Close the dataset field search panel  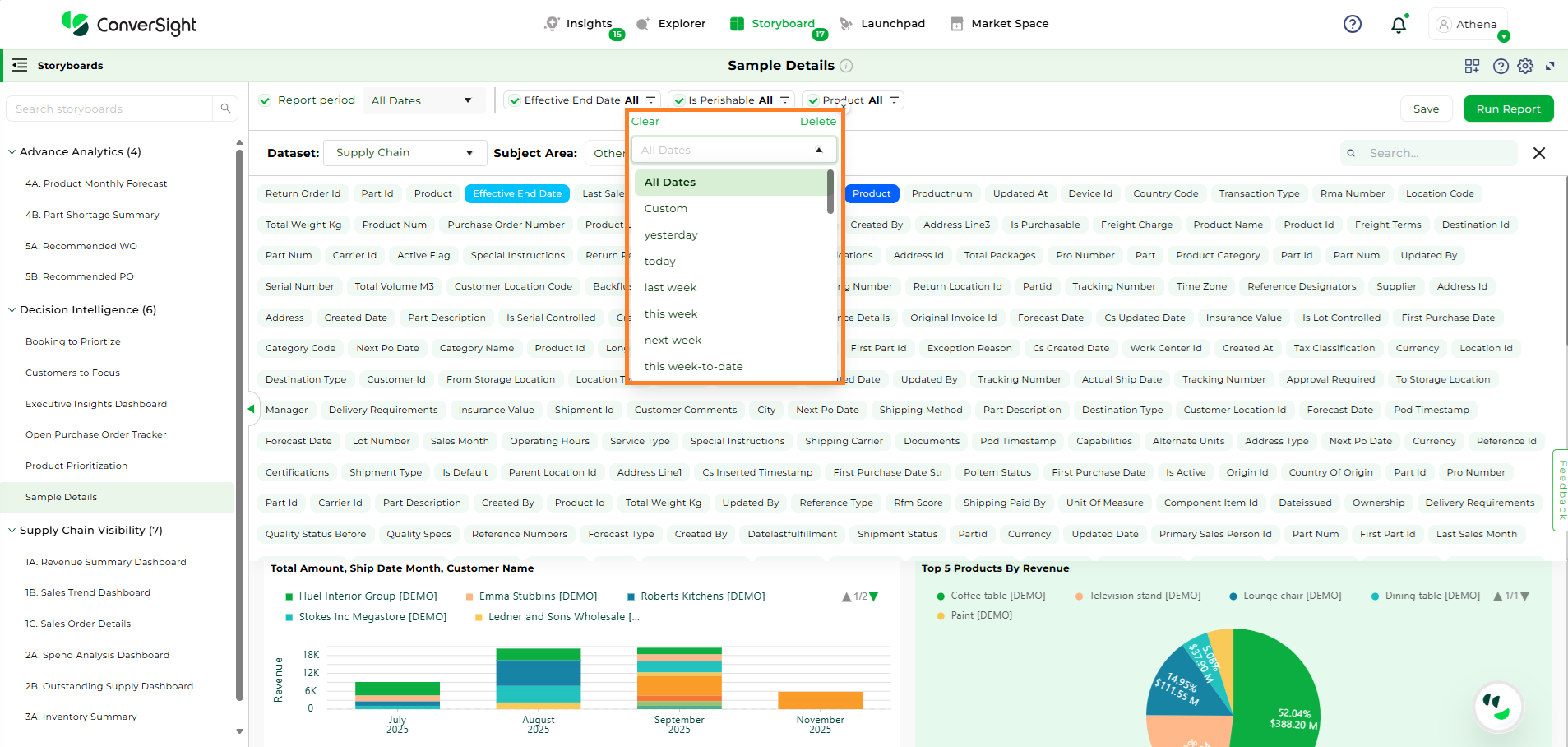click(1539, 153)
